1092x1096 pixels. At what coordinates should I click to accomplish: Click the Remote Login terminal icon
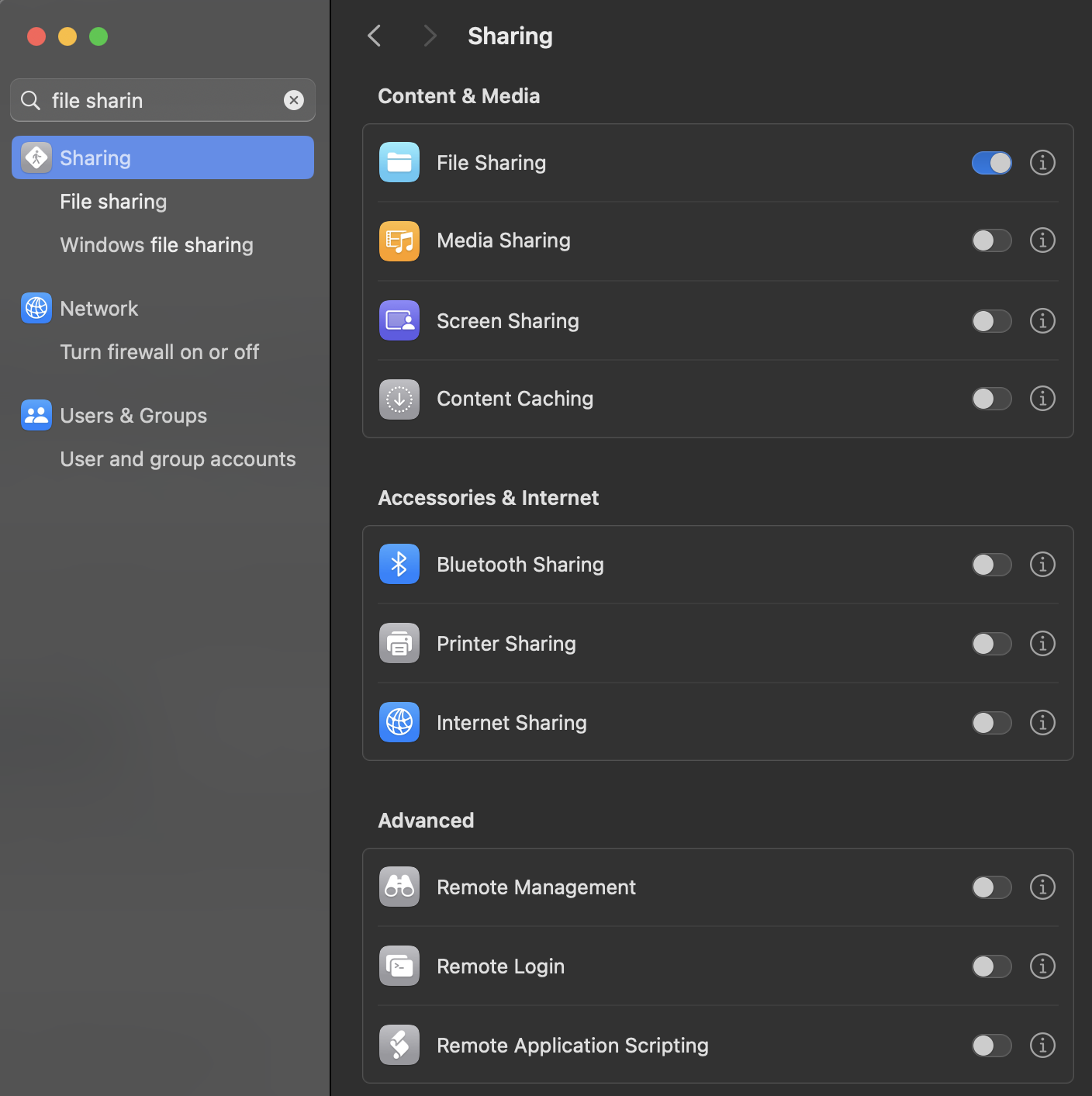pos(399,966)
